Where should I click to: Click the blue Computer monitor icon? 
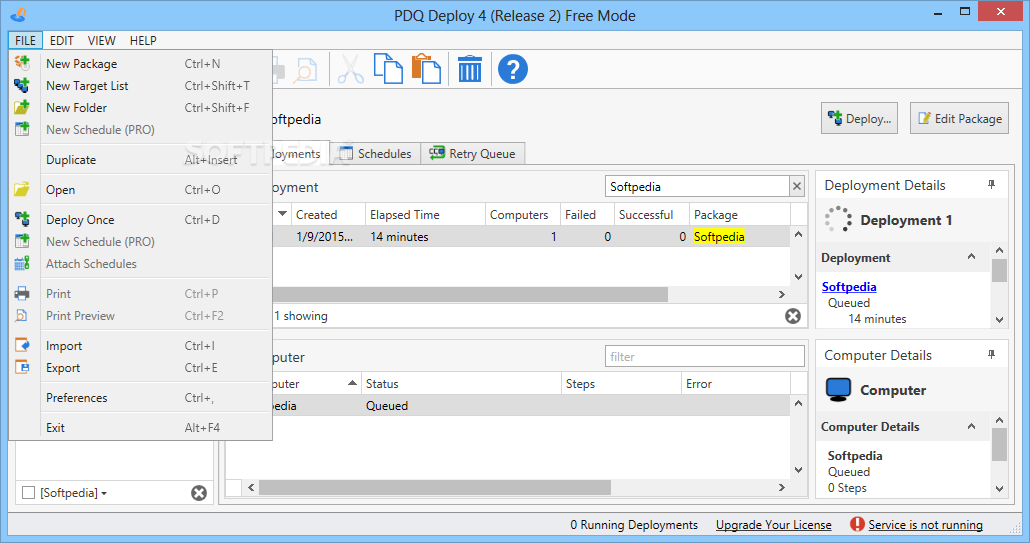[838, 389]
